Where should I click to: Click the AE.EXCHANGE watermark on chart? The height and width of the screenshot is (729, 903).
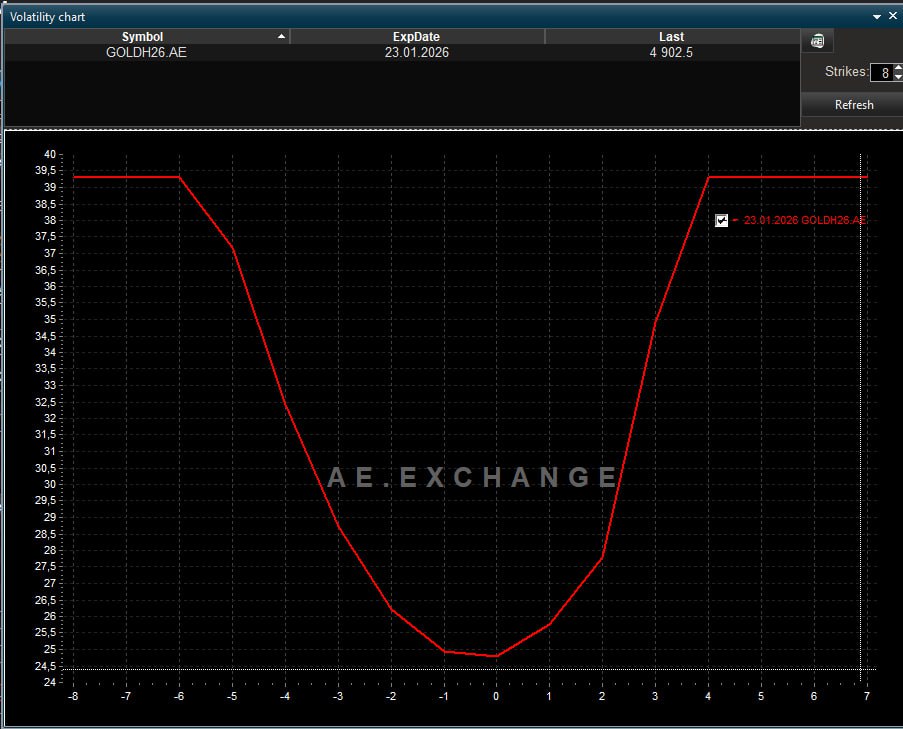472,477
